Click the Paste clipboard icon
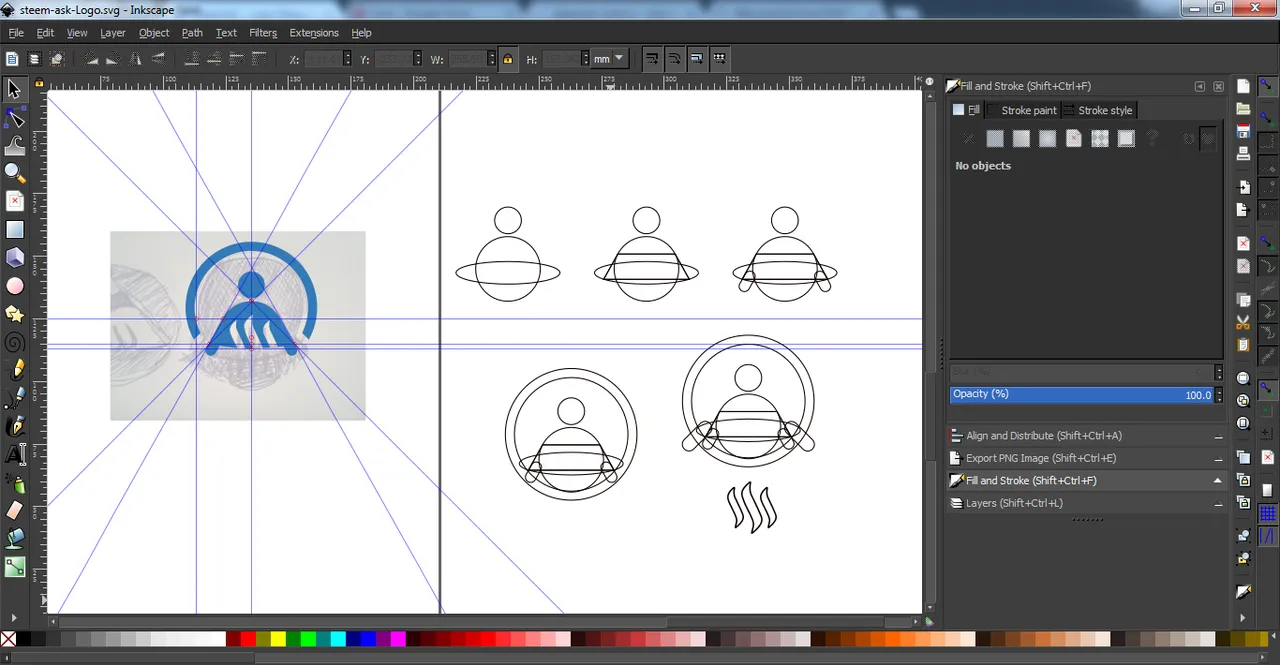 coord(1243,345)
